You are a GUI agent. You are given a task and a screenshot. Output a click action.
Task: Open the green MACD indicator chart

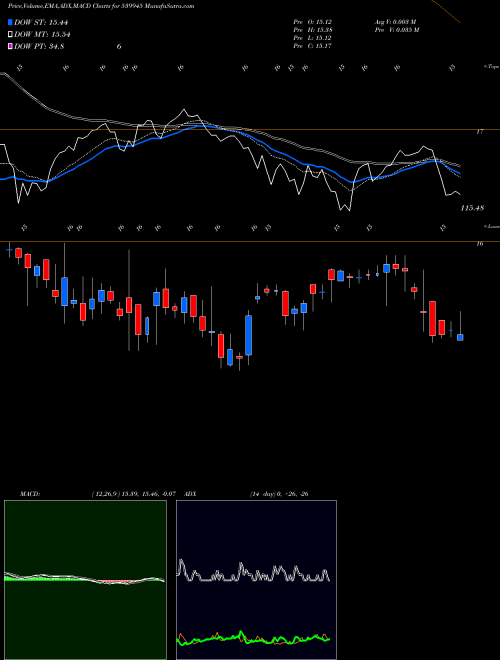click(x=85, y=580)
